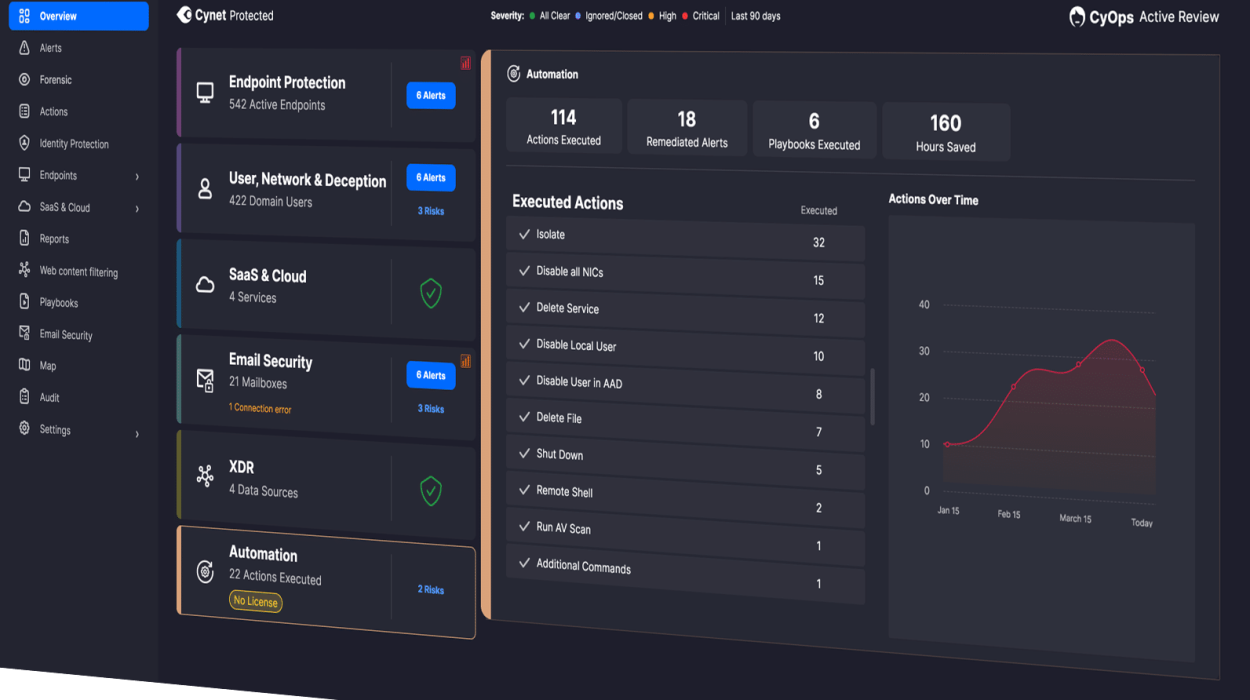Click the Feb 15 data point on chart
1250x700 pixels.
click(x=1013, y=386)
